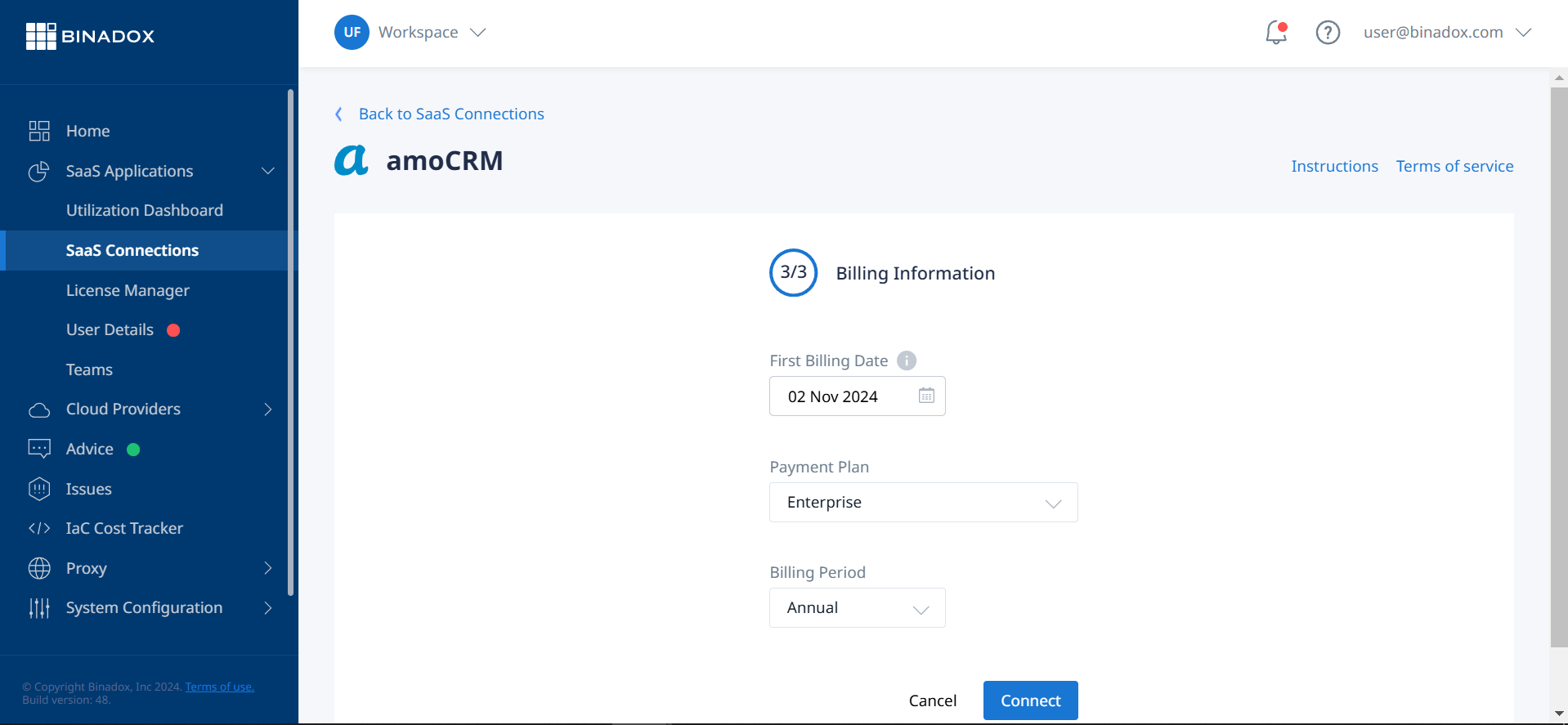
Task: Open the Instructions link
Action: (1334, 167)
